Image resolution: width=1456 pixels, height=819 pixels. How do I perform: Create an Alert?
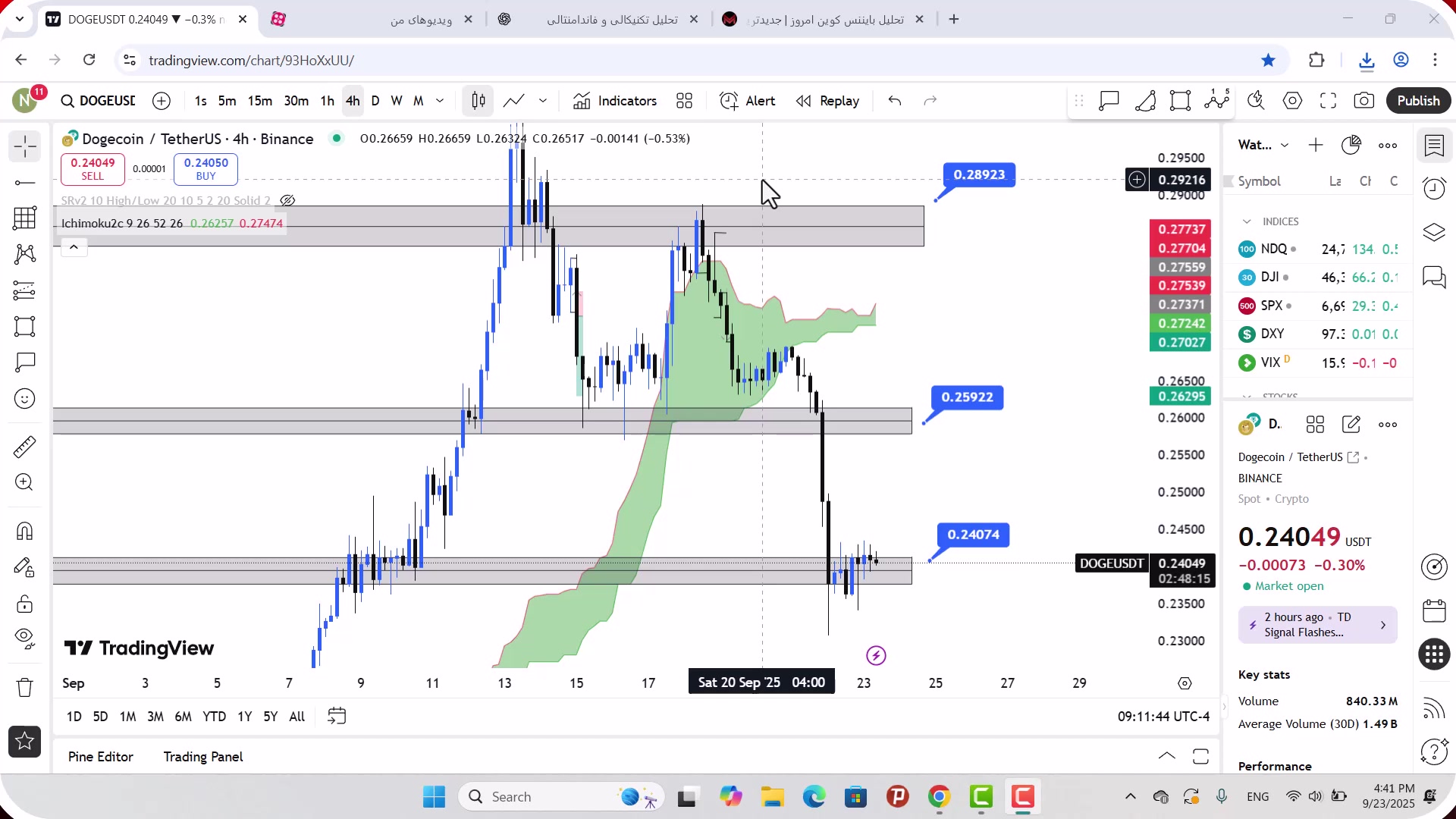click(748, 101)
